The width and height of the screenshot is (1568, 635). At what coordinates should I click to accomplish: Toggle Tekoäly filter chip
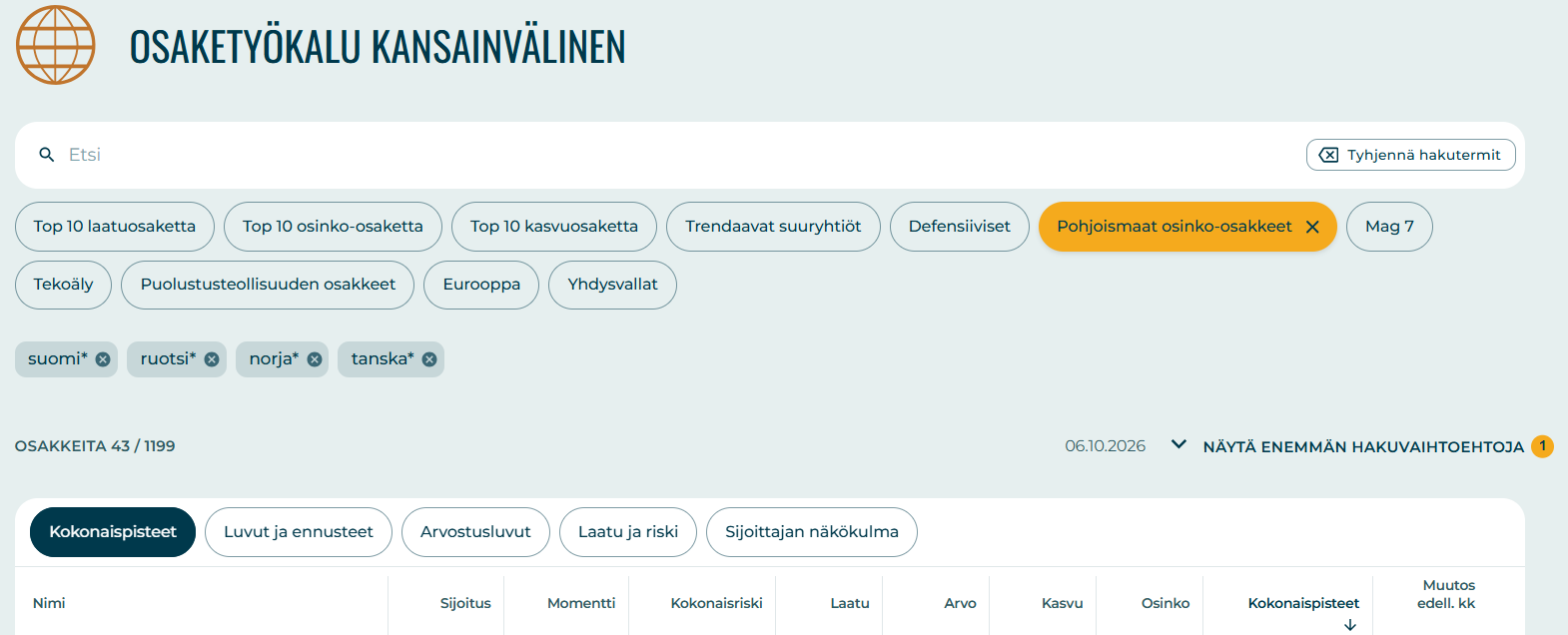63,285
